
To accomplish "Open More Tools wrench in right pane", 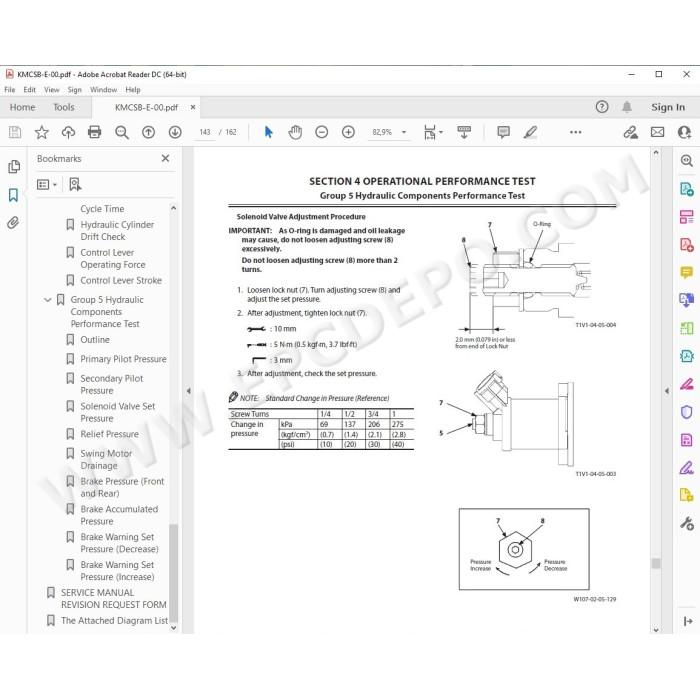I will pyautogui.click(x=687, y=523).
